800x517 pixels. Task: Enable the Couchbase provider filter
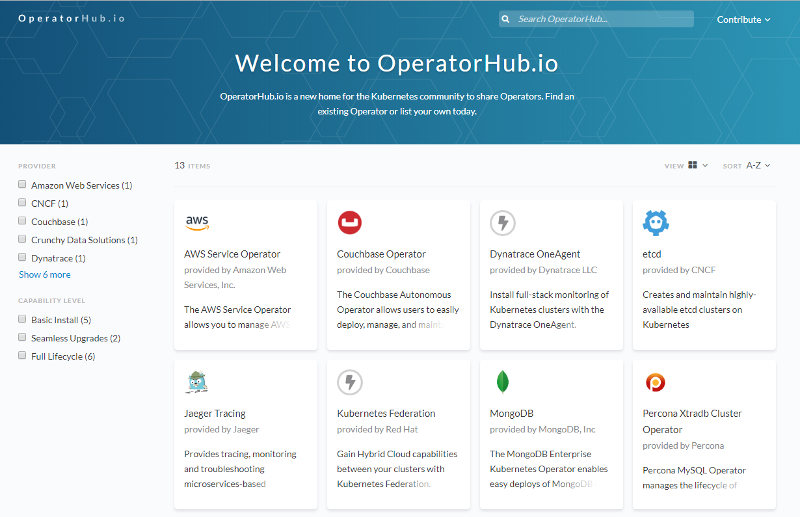click(x=22, y=221)
